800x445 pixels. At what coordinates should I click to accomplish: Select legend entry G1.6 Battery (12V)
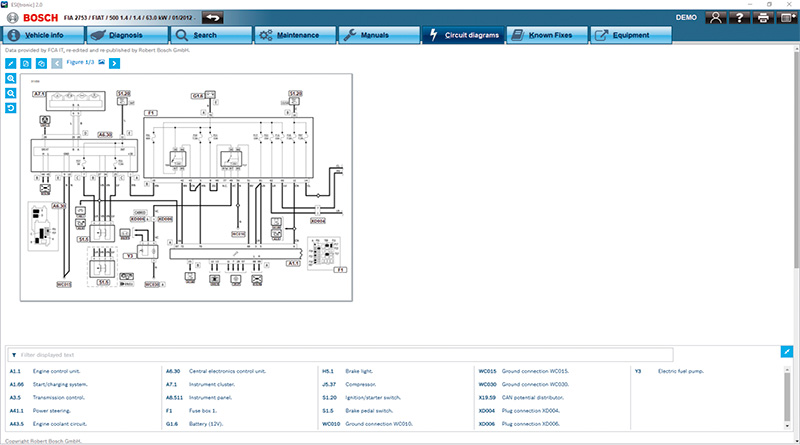pos(194,424)
